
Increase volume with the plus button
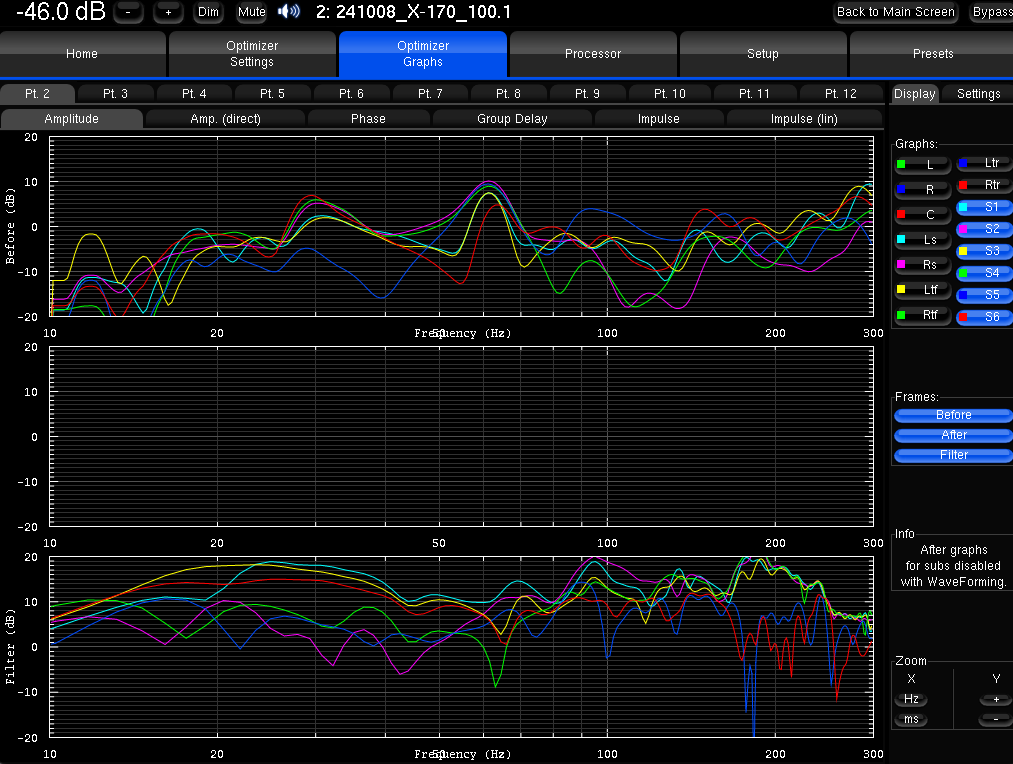coord(168,12)
